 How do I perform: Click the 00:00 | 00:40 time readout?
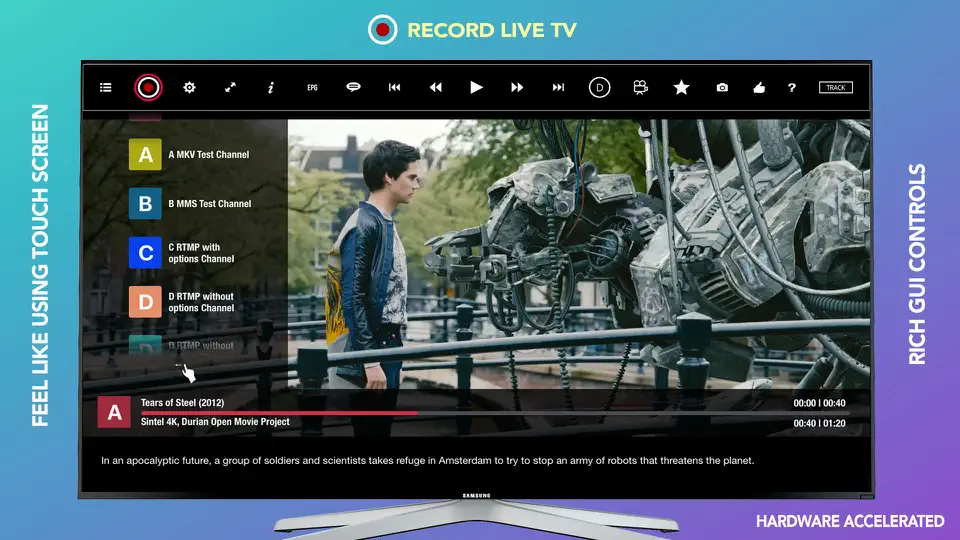point(819,403)
